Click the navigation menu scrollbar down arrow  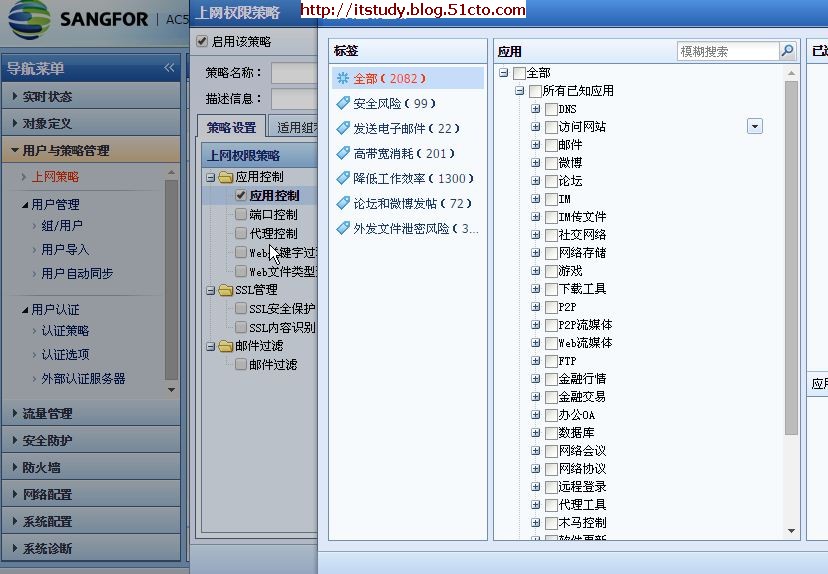point(171,390)
